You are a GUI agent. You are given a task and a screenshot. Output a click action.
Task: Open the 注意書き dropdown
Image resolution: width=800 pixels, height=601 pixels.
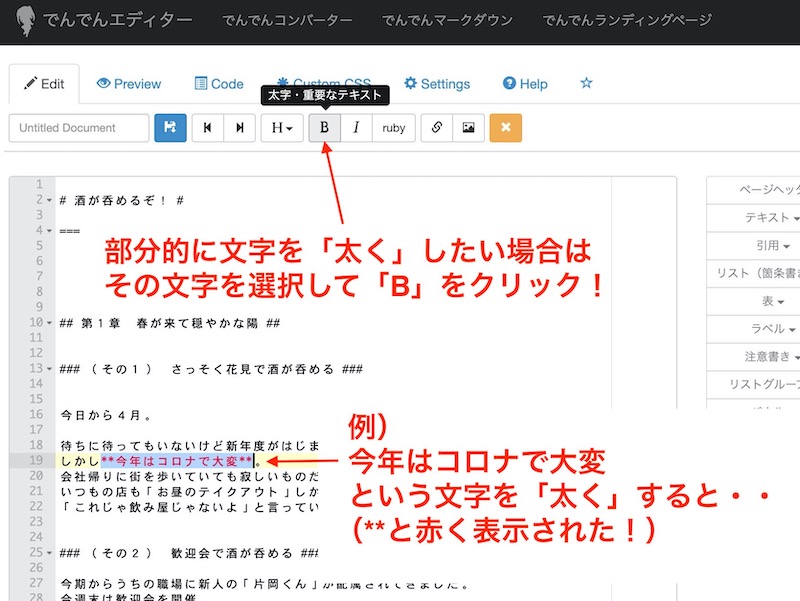[772, 357]
